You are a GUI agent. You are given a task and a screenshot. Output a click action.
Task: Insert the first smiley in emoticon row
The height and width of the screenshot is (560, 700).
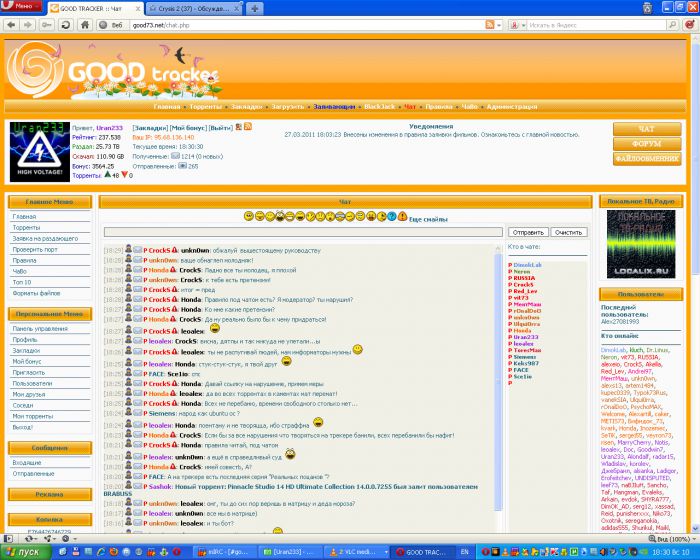click(x=247, y=217)
